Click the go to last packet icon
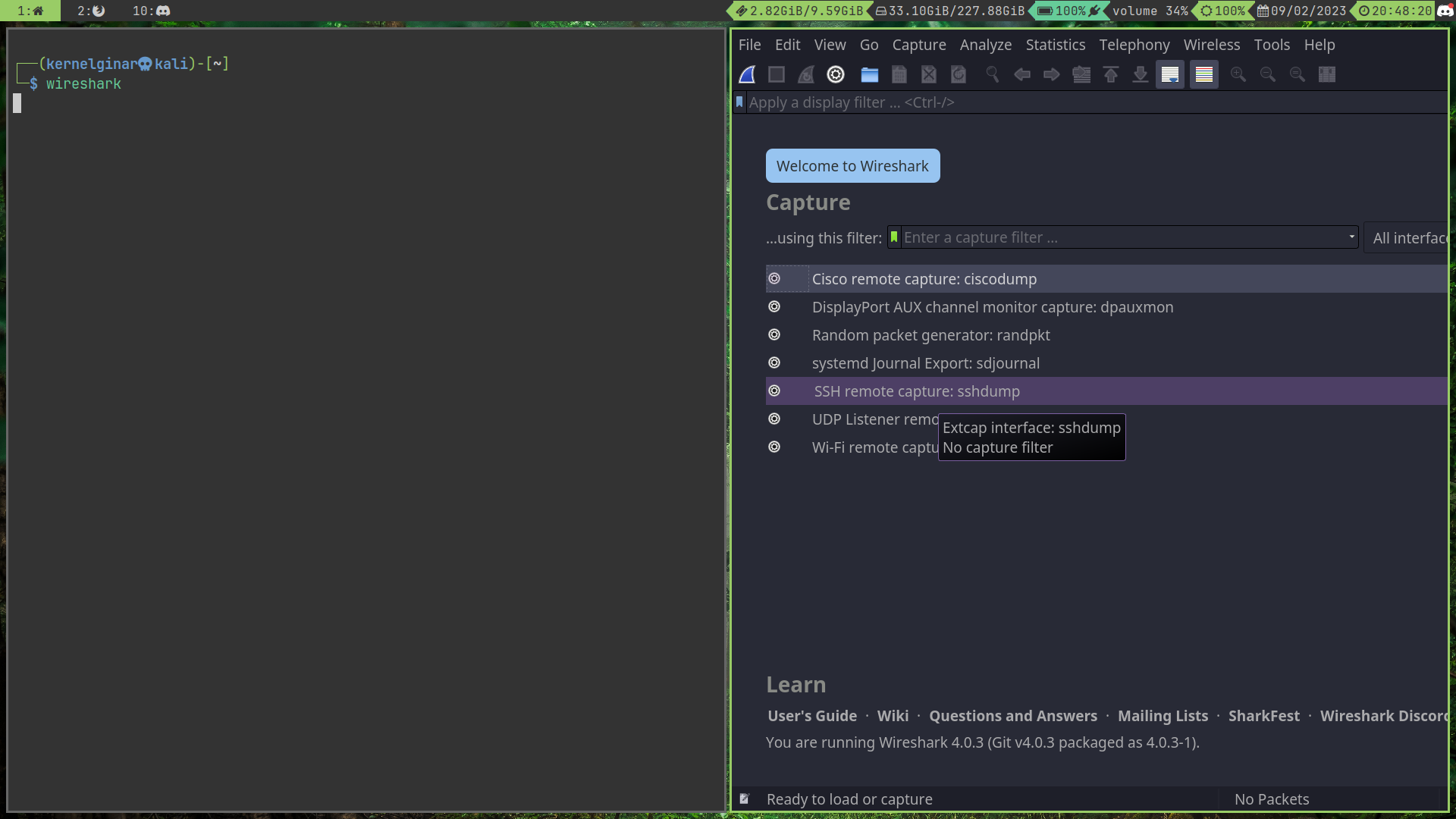 tap(1140, 74)
